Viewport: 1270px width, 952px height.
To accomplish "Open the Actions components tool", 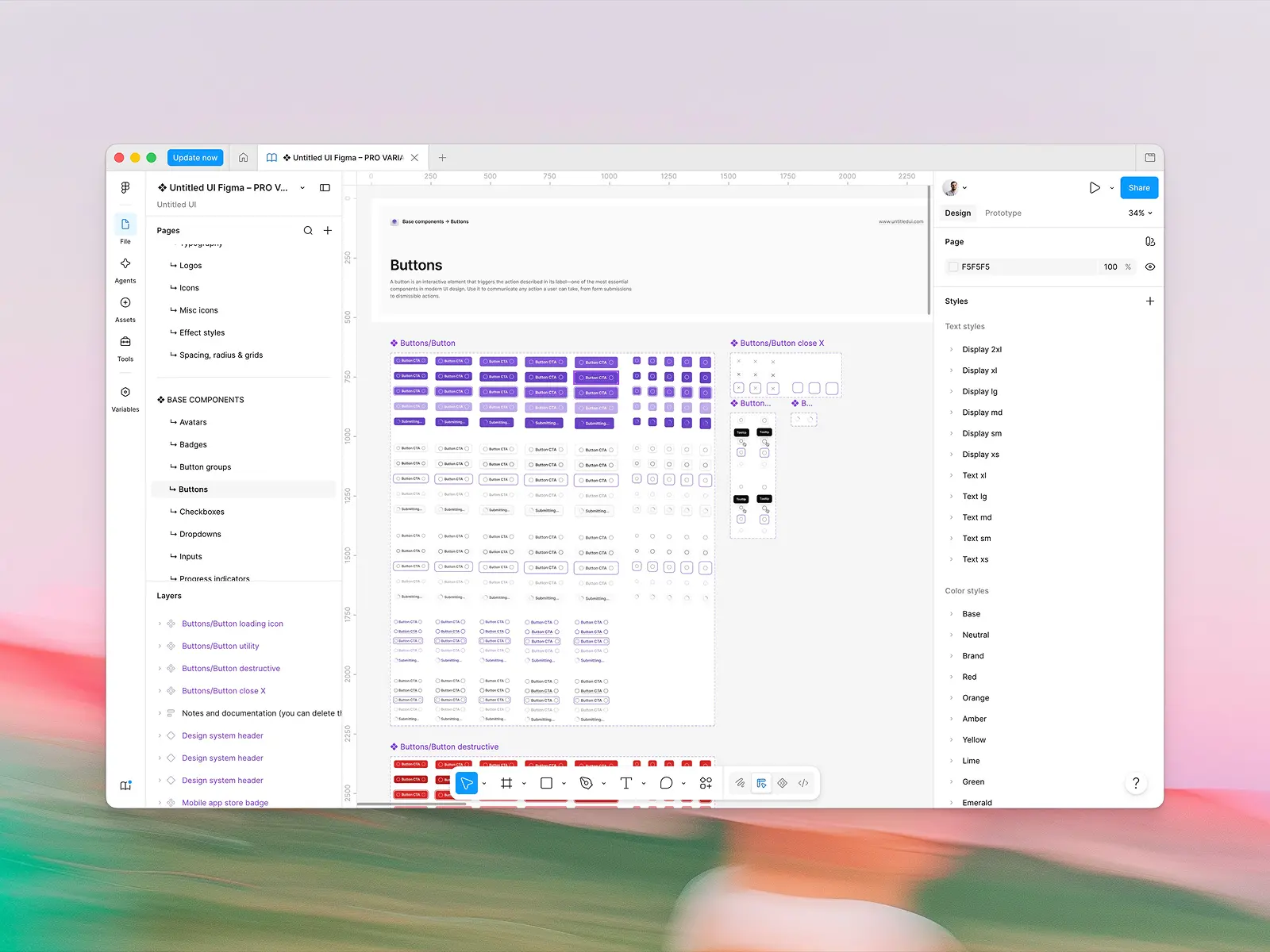I will coord(706,783).
